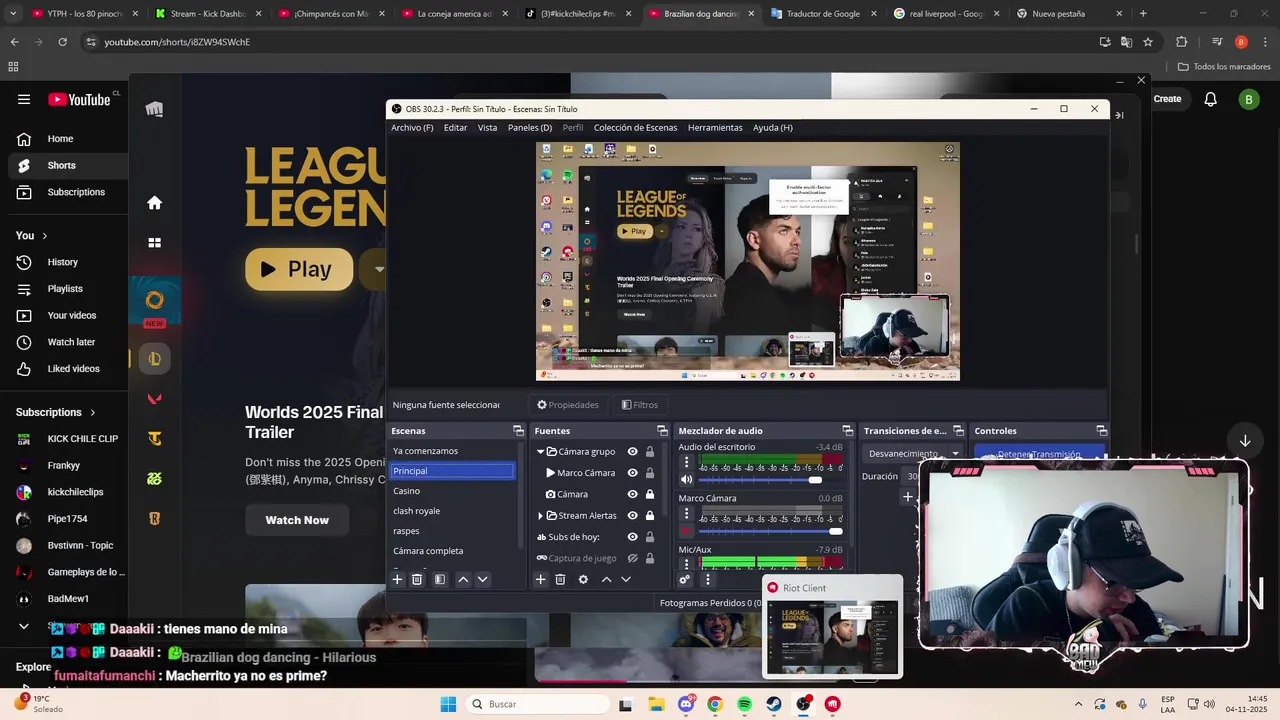Hide the Marco Cámara source

pyautogui.click(x=632, y=473)
